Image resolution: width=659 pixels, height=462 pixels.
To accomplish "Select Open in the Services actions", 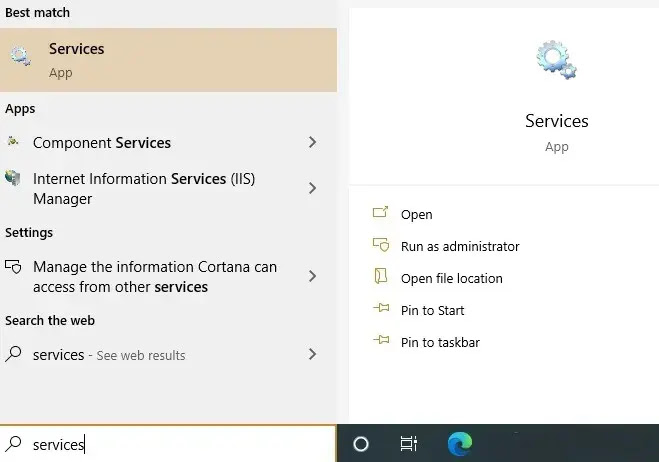I will click(416, 214).
